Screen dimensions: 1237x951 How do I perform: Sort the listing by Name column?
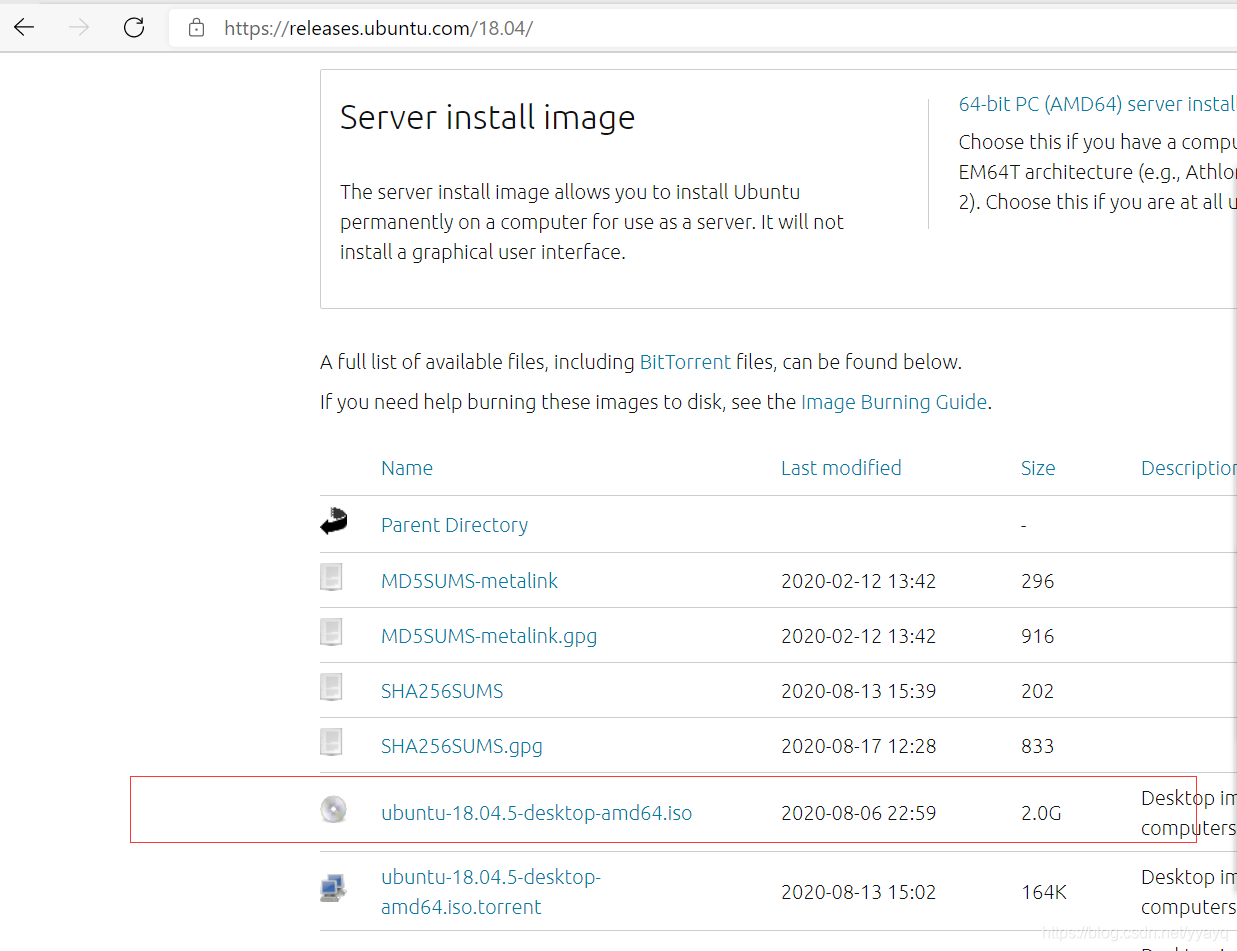407,468
